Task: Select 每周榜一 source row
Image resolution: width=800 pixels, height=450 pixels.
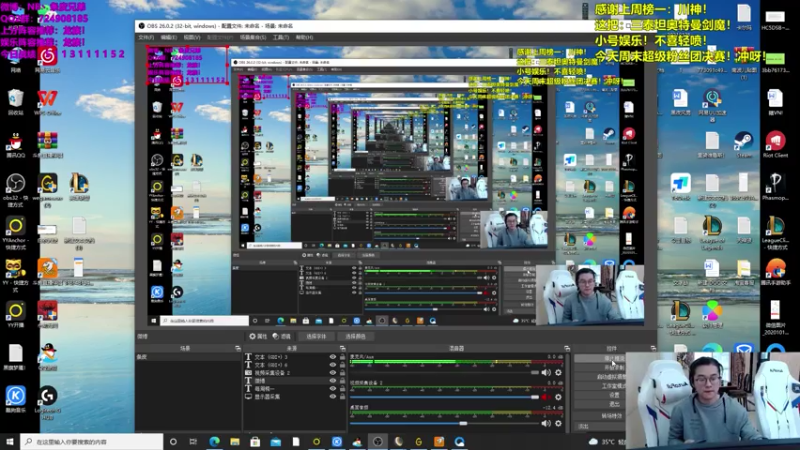Action: point(294,389)
